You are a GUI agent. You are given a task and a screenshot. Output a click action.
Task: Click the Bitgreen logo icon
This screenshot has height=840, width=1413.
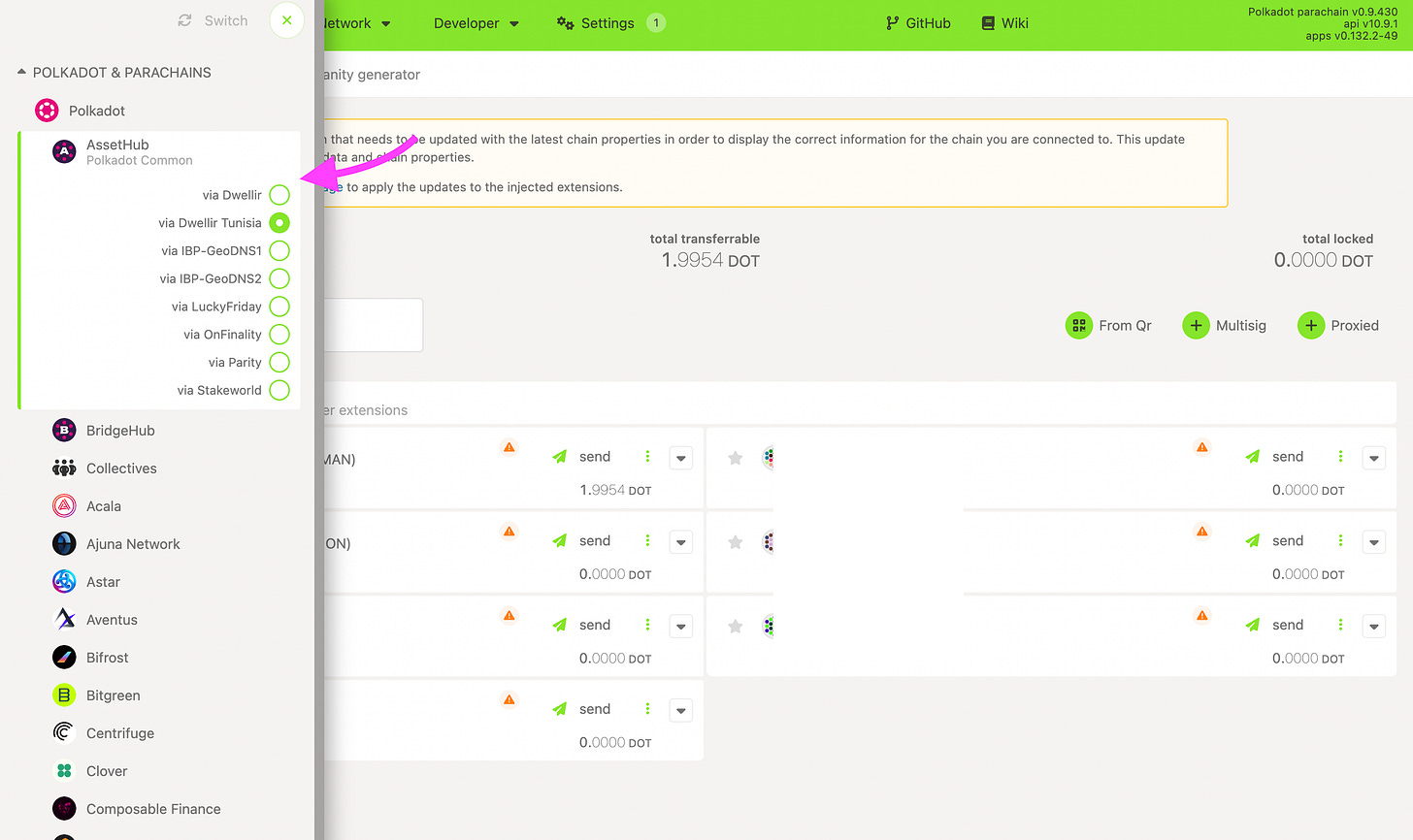pos(64,695)
